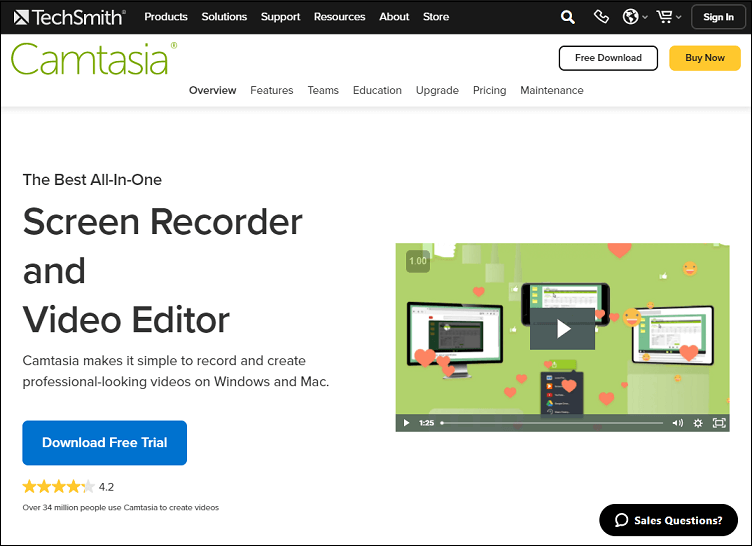Open the shopping cart dropdown
Screen dimensions: 752x546
(x=669, y=17)
